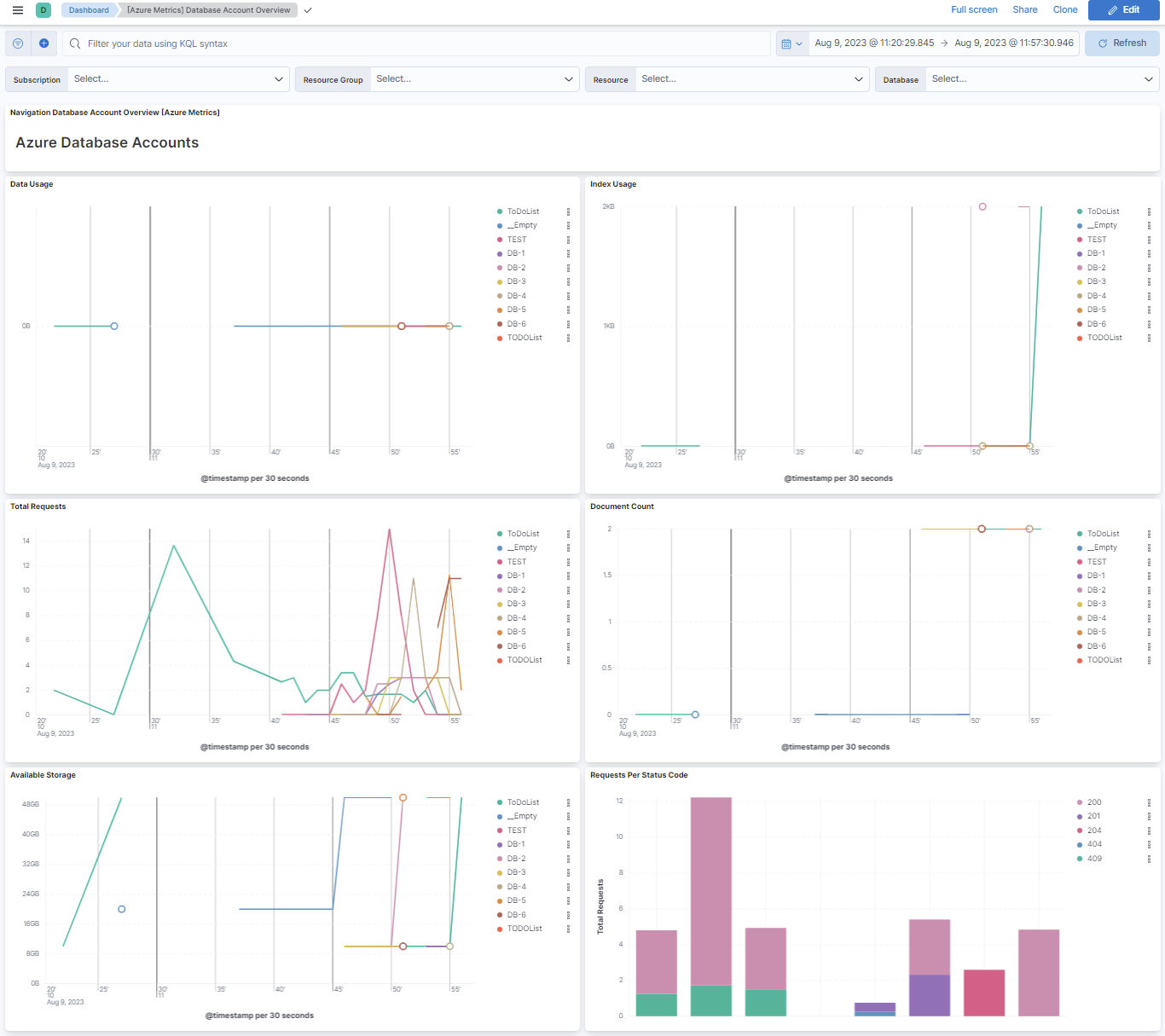The image size is (1165, 1036).
Task: Toggle __Empty series in Available Storage legend
Action: [x=521, y=816]
